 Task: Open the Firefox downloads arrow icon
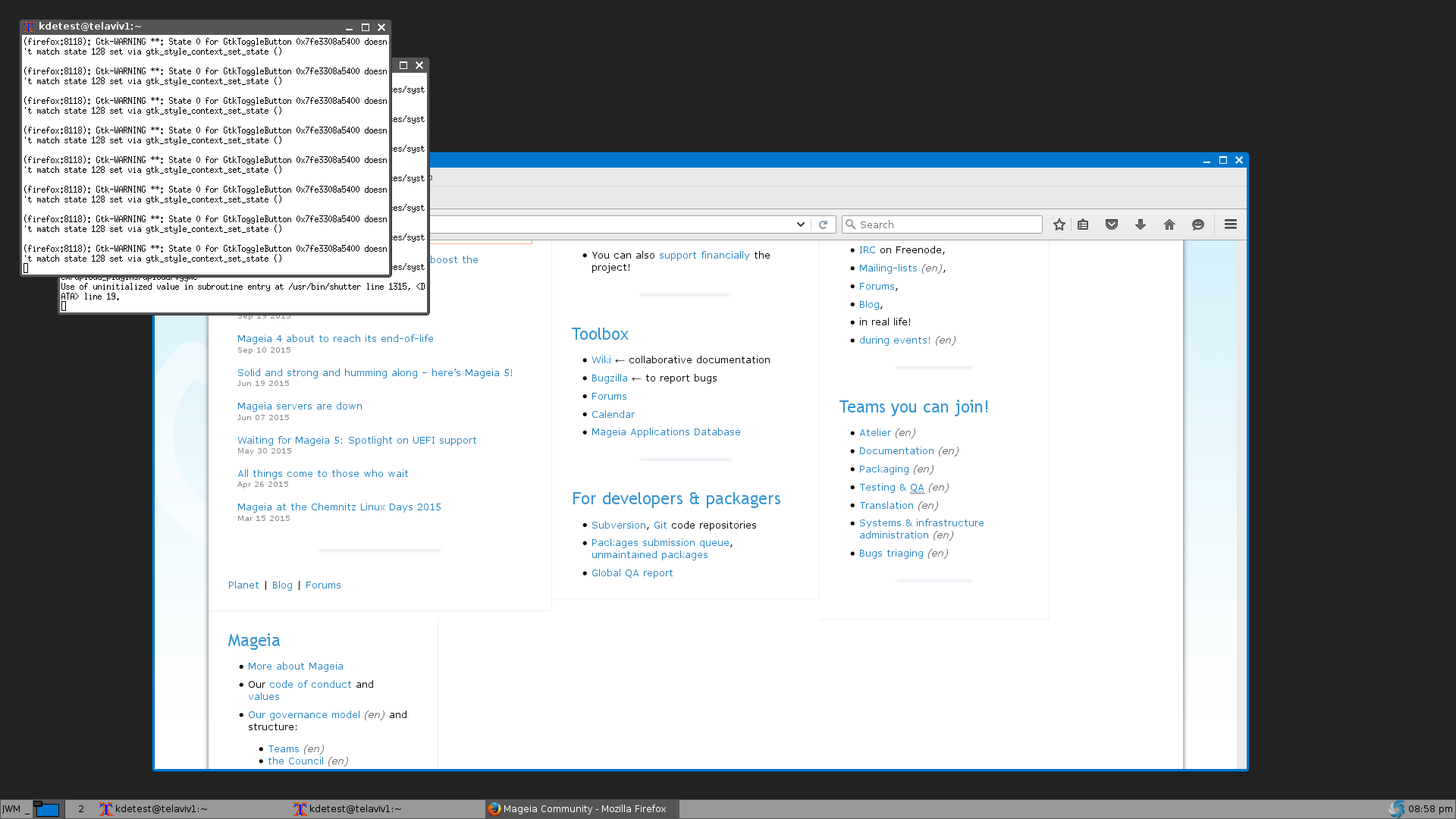[x=1141, y=224]
